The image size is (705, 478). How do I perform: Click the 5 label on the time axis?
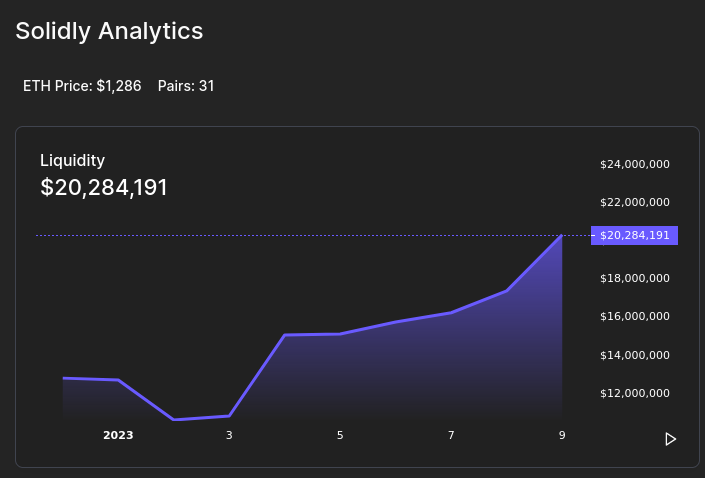coord(340,435)
